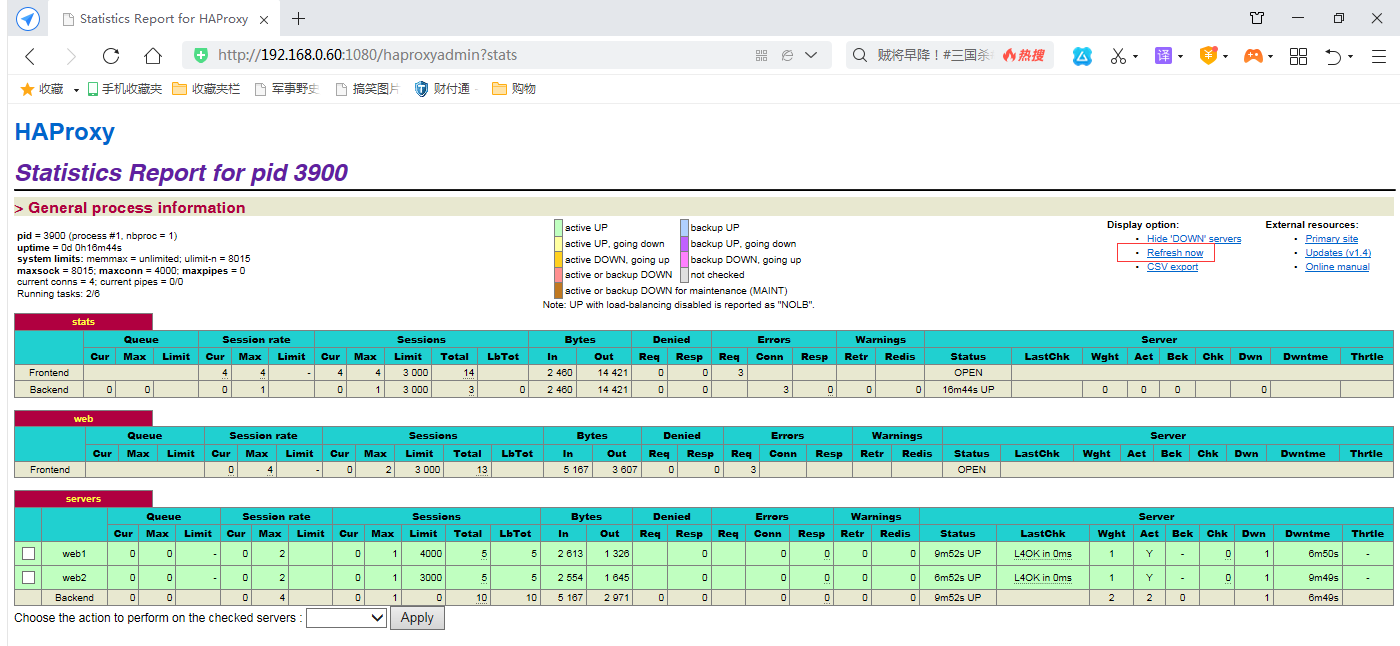Image resolution: width=1400 pixels, height=646 pixels.
Task: Select the Statistics Report for HAProxy tab
Action: pos(165,19)
